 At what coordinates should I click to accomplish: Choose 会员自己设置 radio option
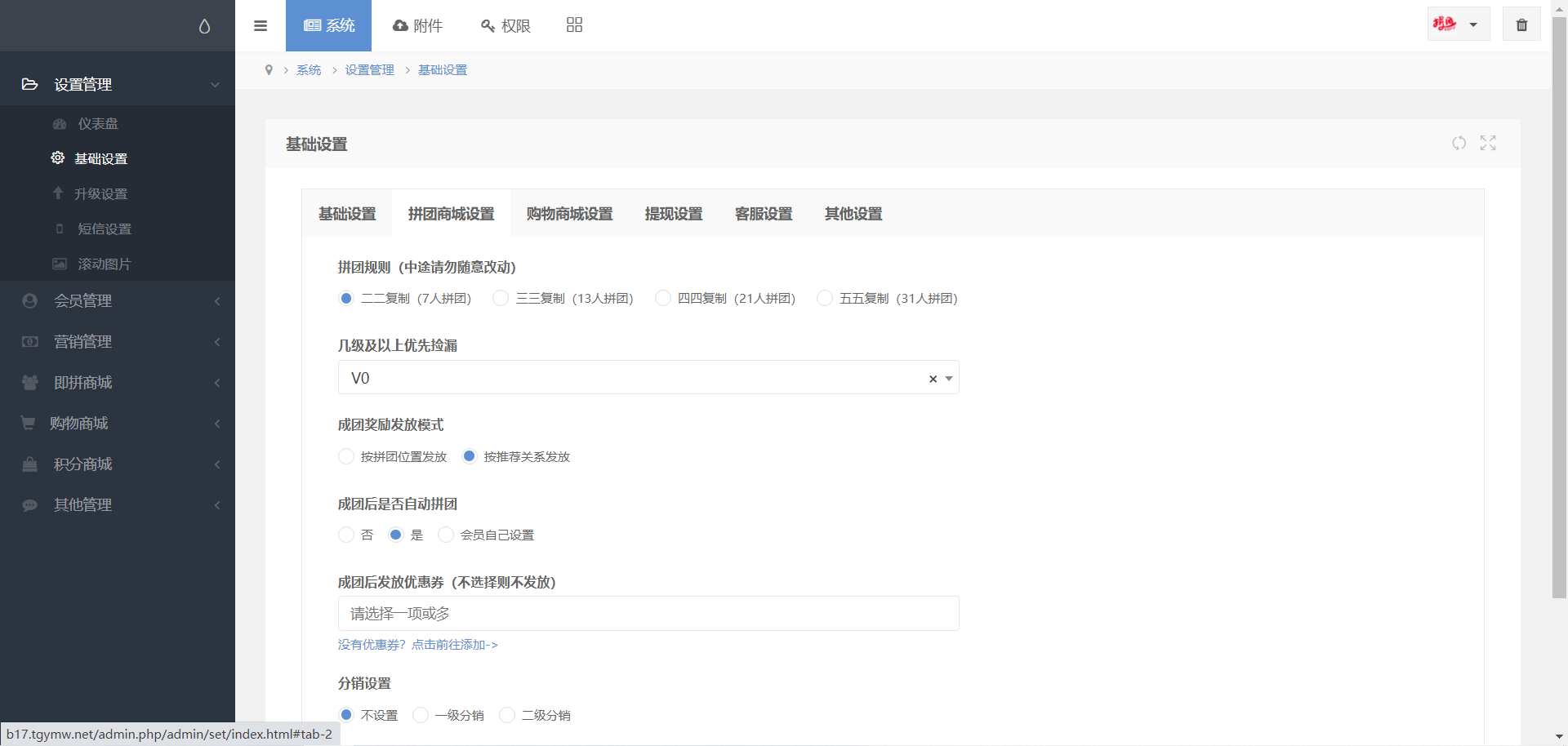point(446,535)
